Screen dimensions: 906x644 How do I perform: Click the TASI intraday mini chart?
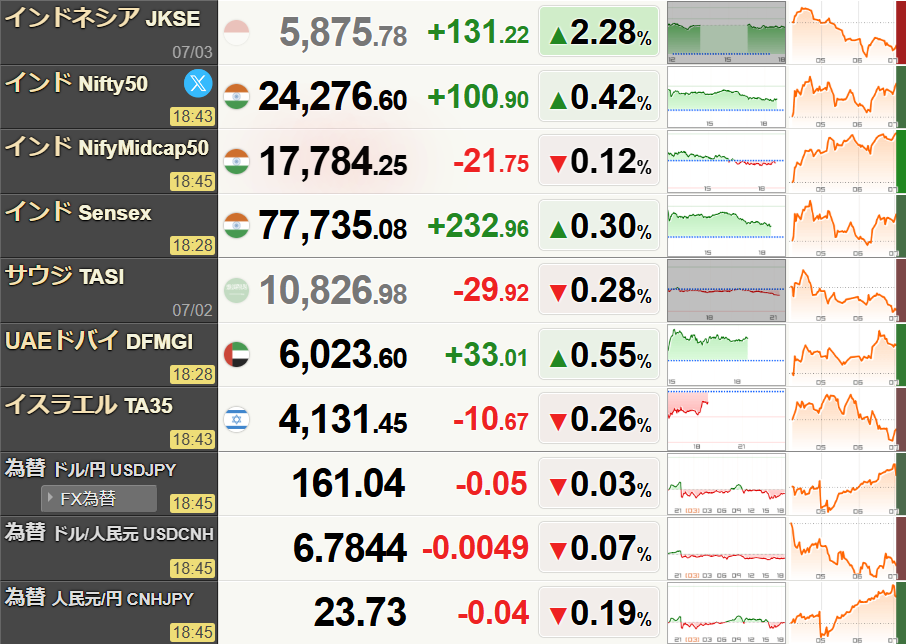pos(726,291)
